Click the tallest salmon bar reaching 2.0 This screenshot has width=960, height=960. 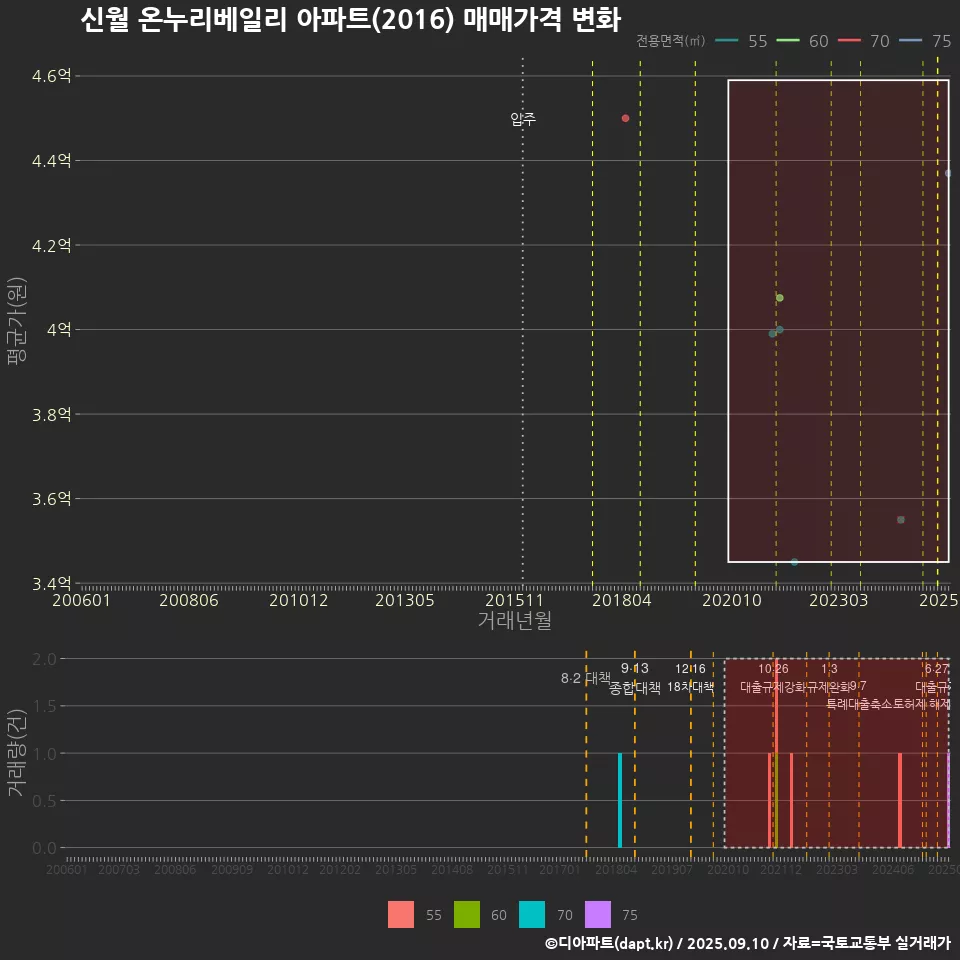776,760
